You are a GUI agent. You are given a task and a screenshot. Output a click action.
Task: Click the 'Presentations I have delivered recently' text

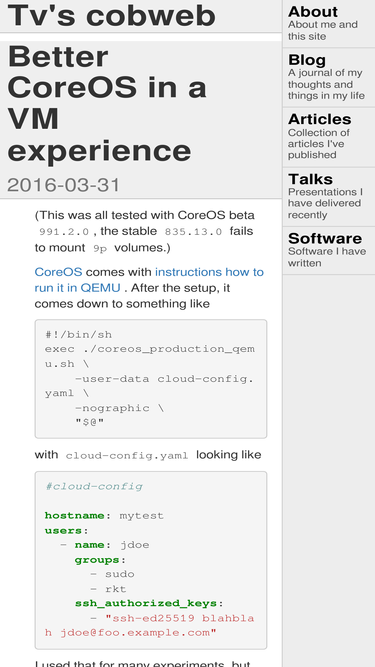point(325,203)
